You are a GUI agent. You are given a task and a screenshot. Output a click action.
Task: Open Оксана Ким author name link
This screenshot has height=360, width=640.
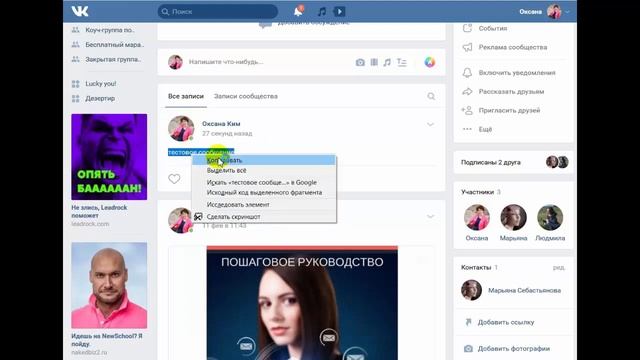(221, 124)
